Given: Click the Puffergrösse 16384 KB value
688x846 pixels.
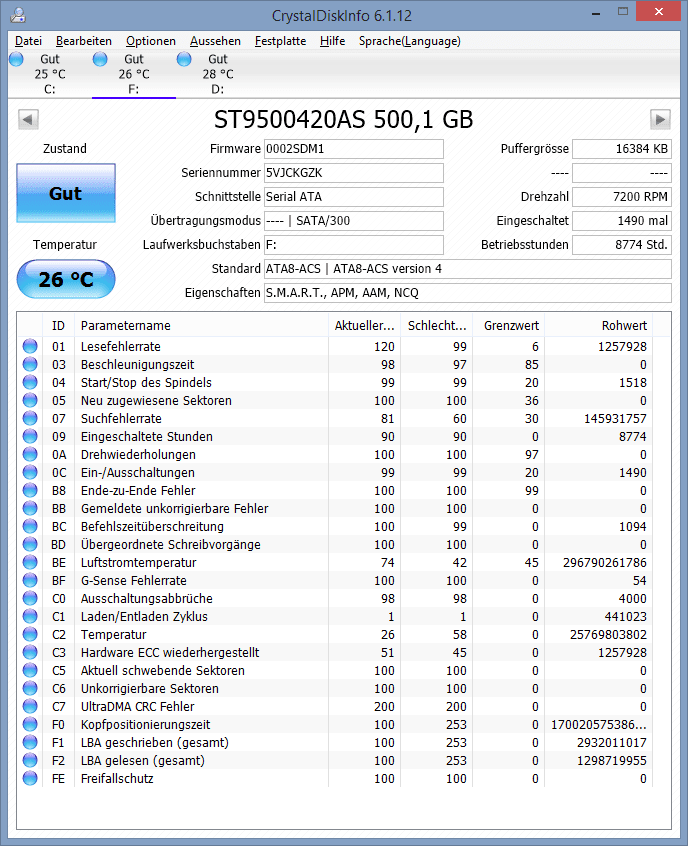Looking at the screenshot, I should pyautogui.click(x=622, y=149).
